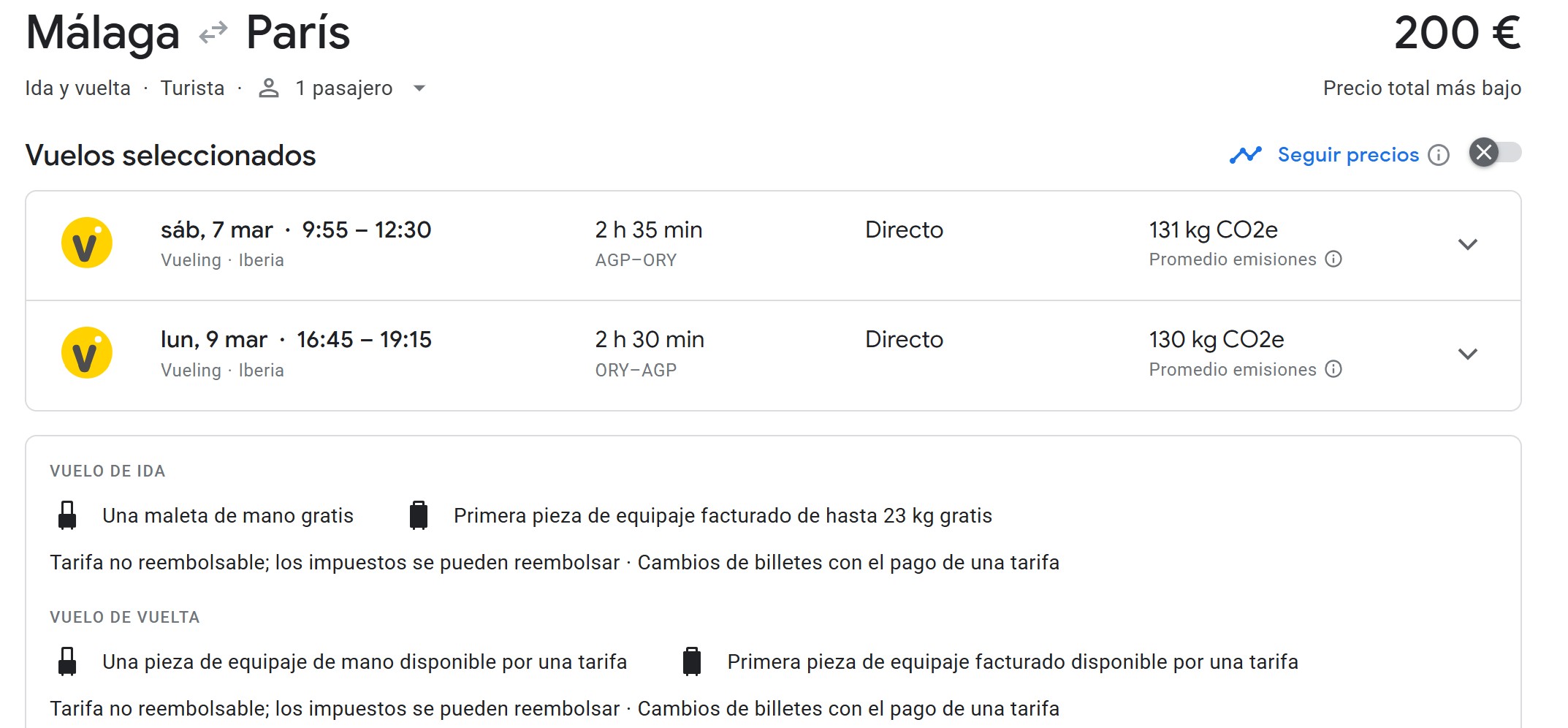Click the Vueling logo on return flight
The height and width of the screenshot is (728, 1568).
pyautogui.click(x=86, y=353)
